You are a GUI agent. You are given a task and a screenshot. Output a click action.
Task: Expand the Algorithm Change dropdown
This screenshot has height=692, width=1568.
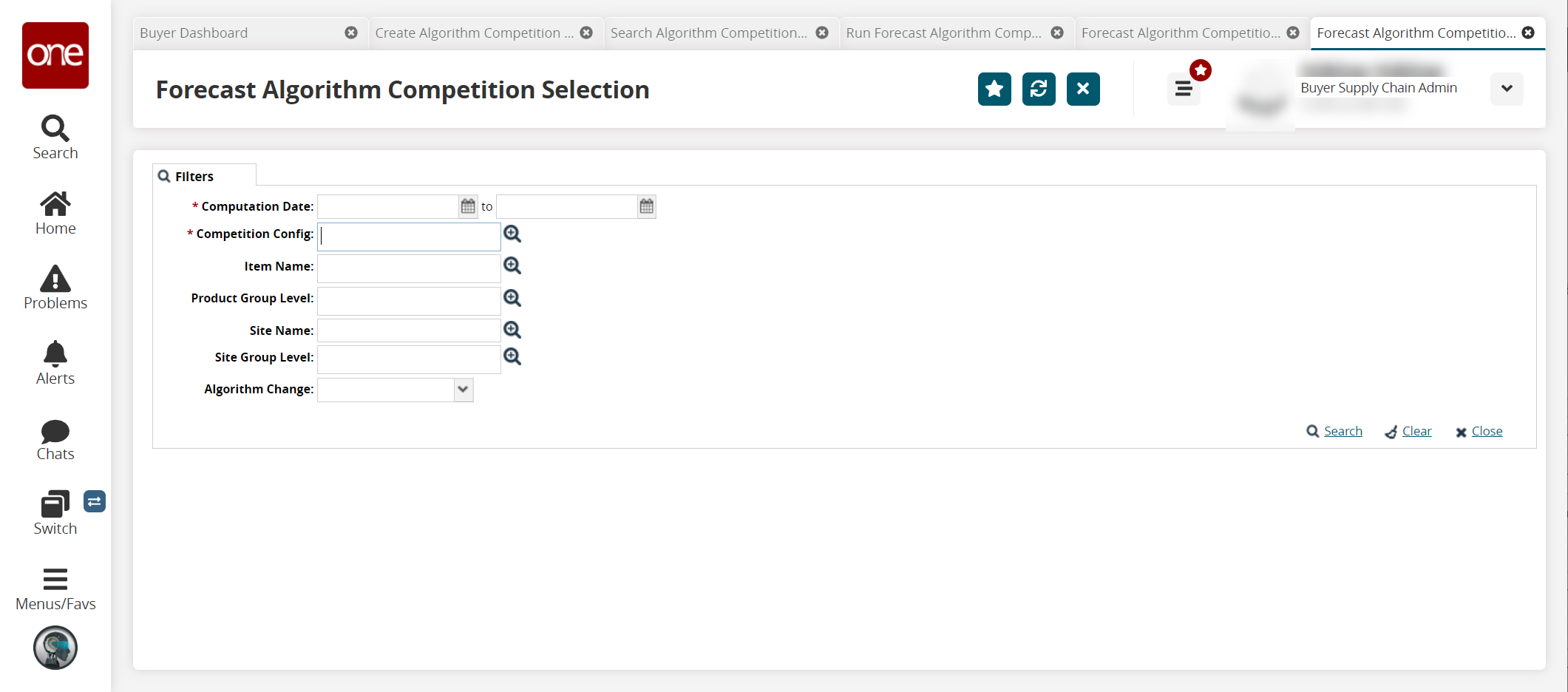pos(464,390)
